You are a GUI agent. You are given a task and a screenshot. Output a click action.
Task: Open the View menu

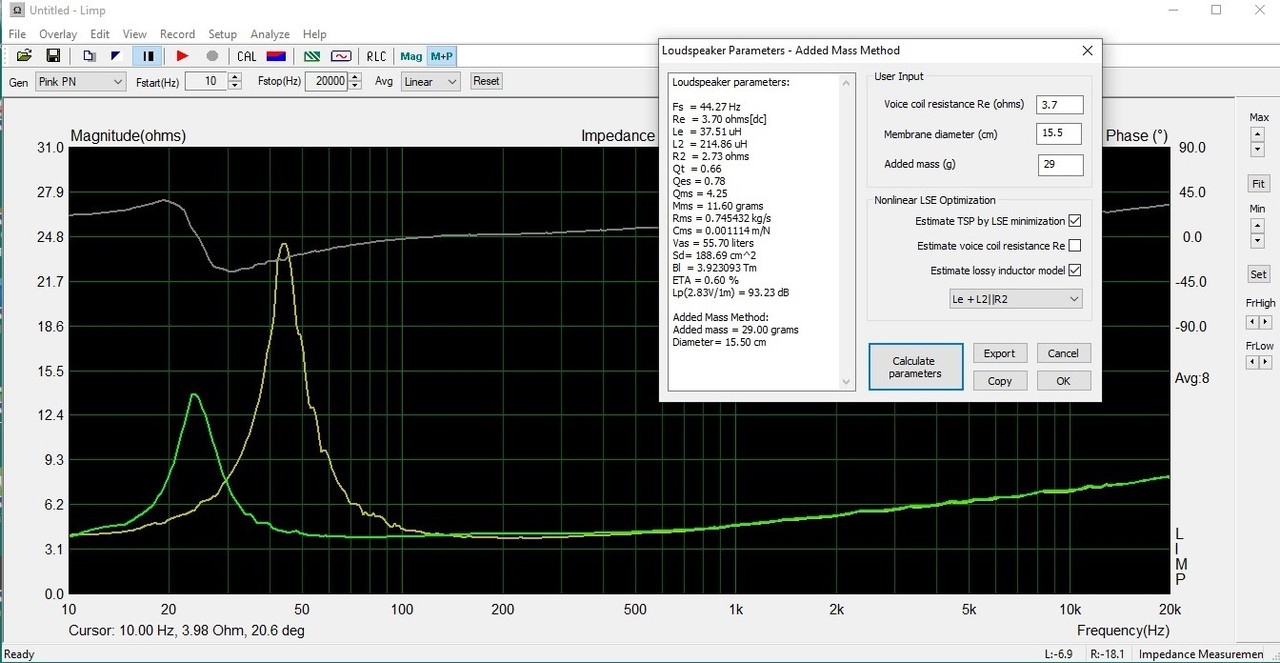point(135,34)
